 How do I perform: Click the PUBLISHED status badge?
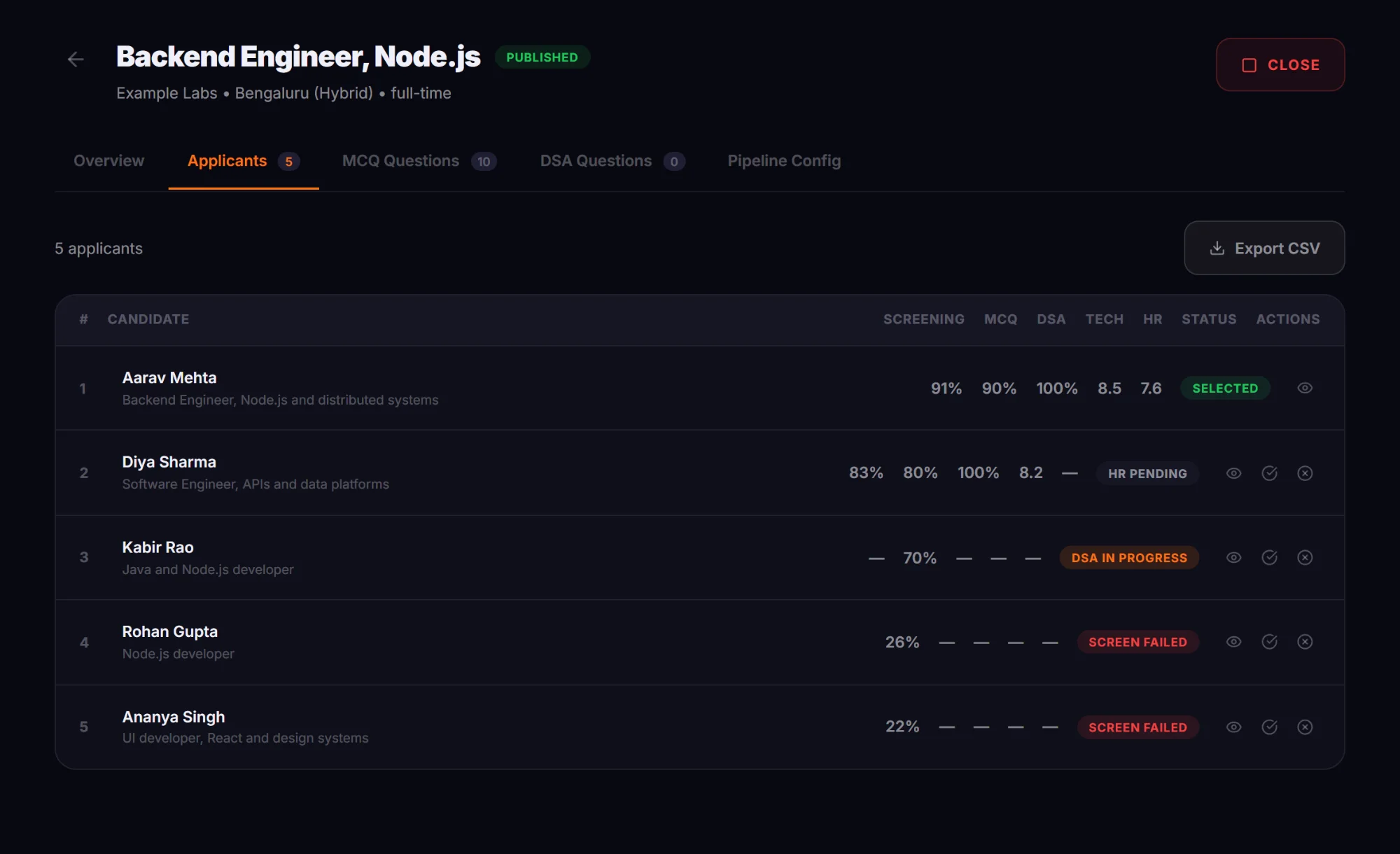(542, 57)
